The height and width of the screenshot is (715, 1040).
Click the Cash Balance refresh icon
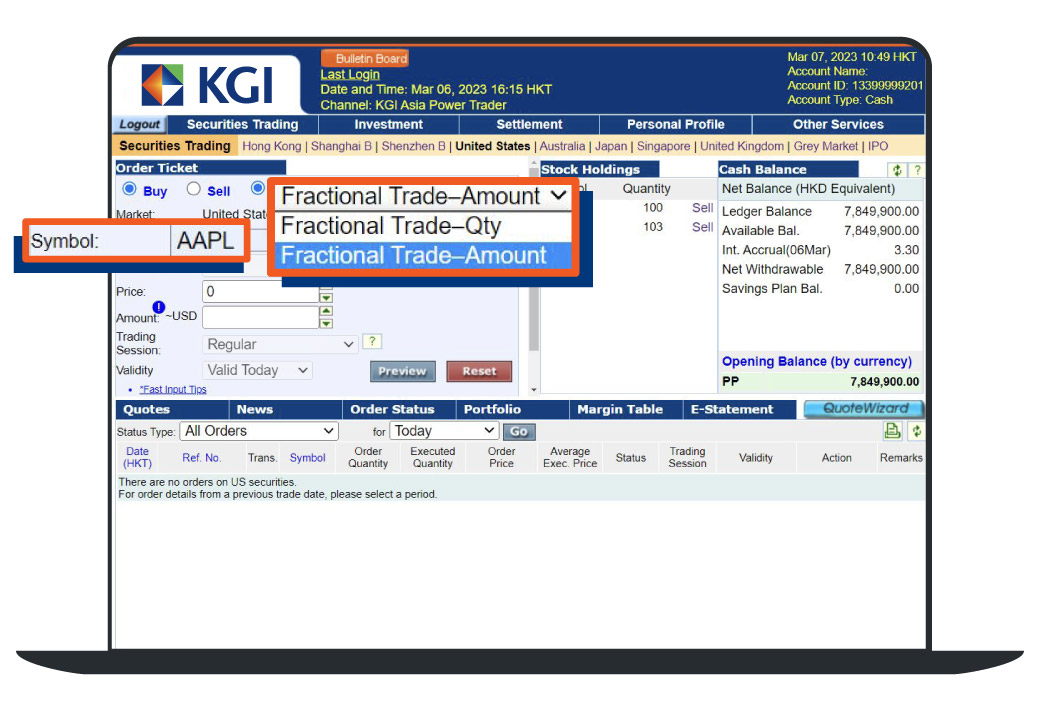(897, 170)
